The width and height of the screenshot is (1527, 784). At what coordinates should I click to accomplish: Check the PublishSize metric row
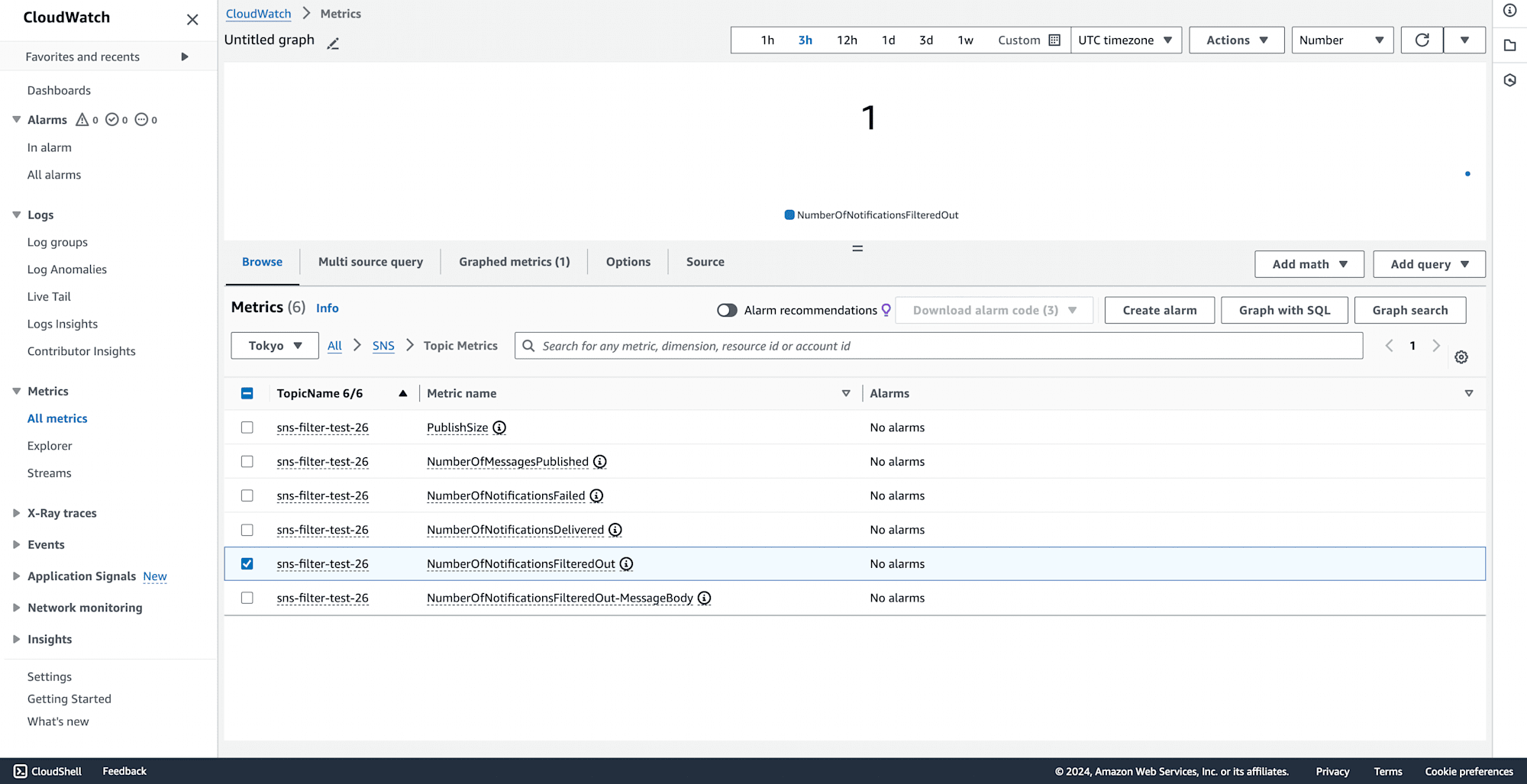point(247,427)
